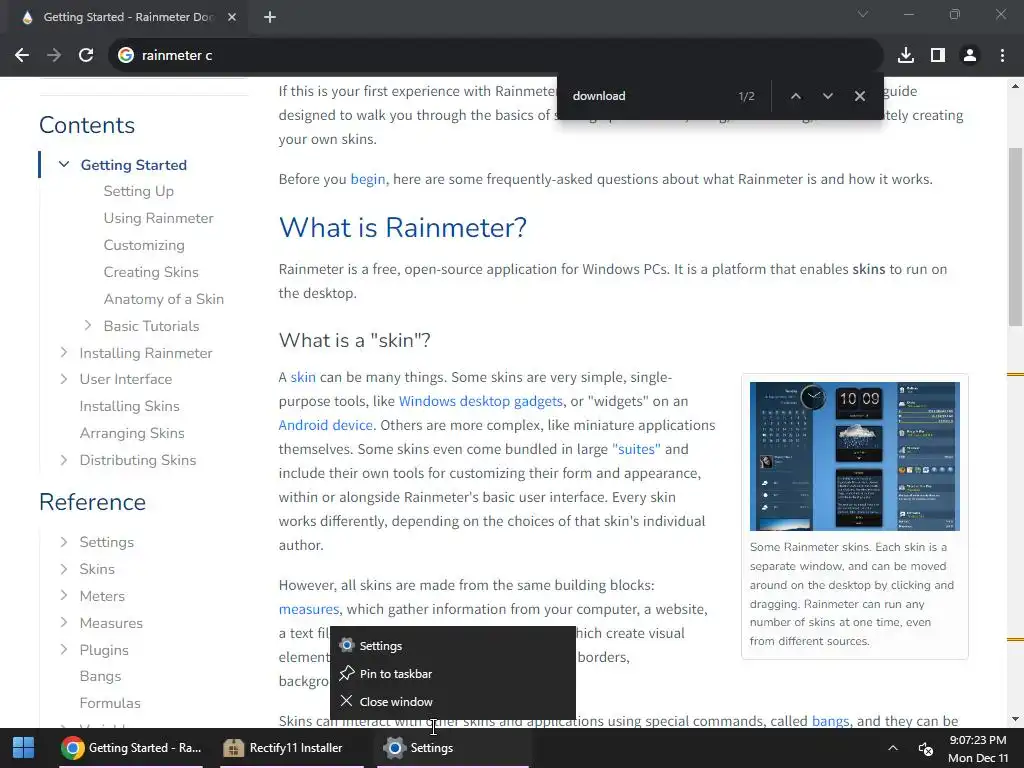Switch to Rectify11 Installer in taskbar
Viewport: 1024px width, 768px height.
tap(292, 748)
